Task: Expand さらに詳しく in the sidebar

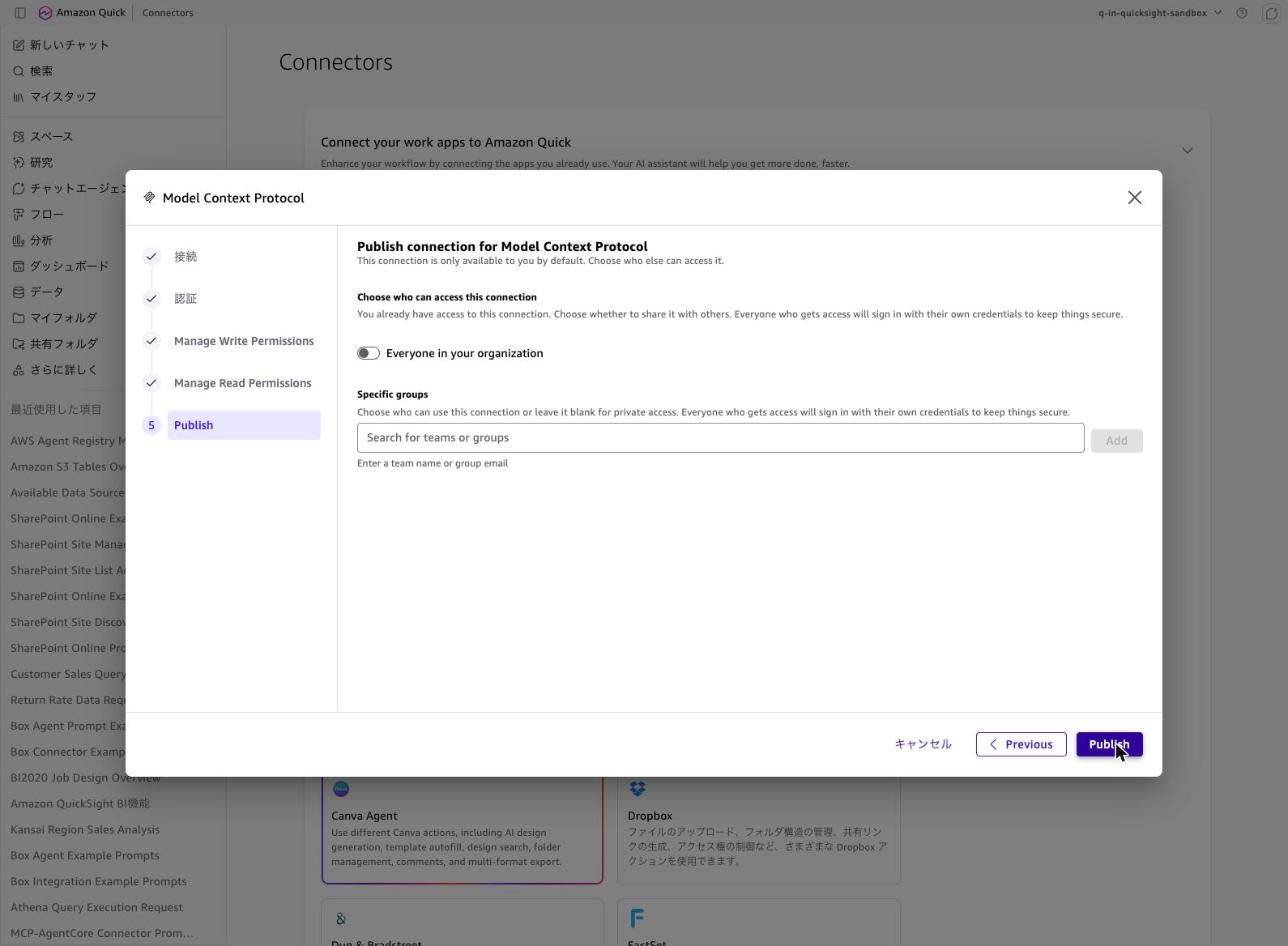Action: tap(55, 370)
